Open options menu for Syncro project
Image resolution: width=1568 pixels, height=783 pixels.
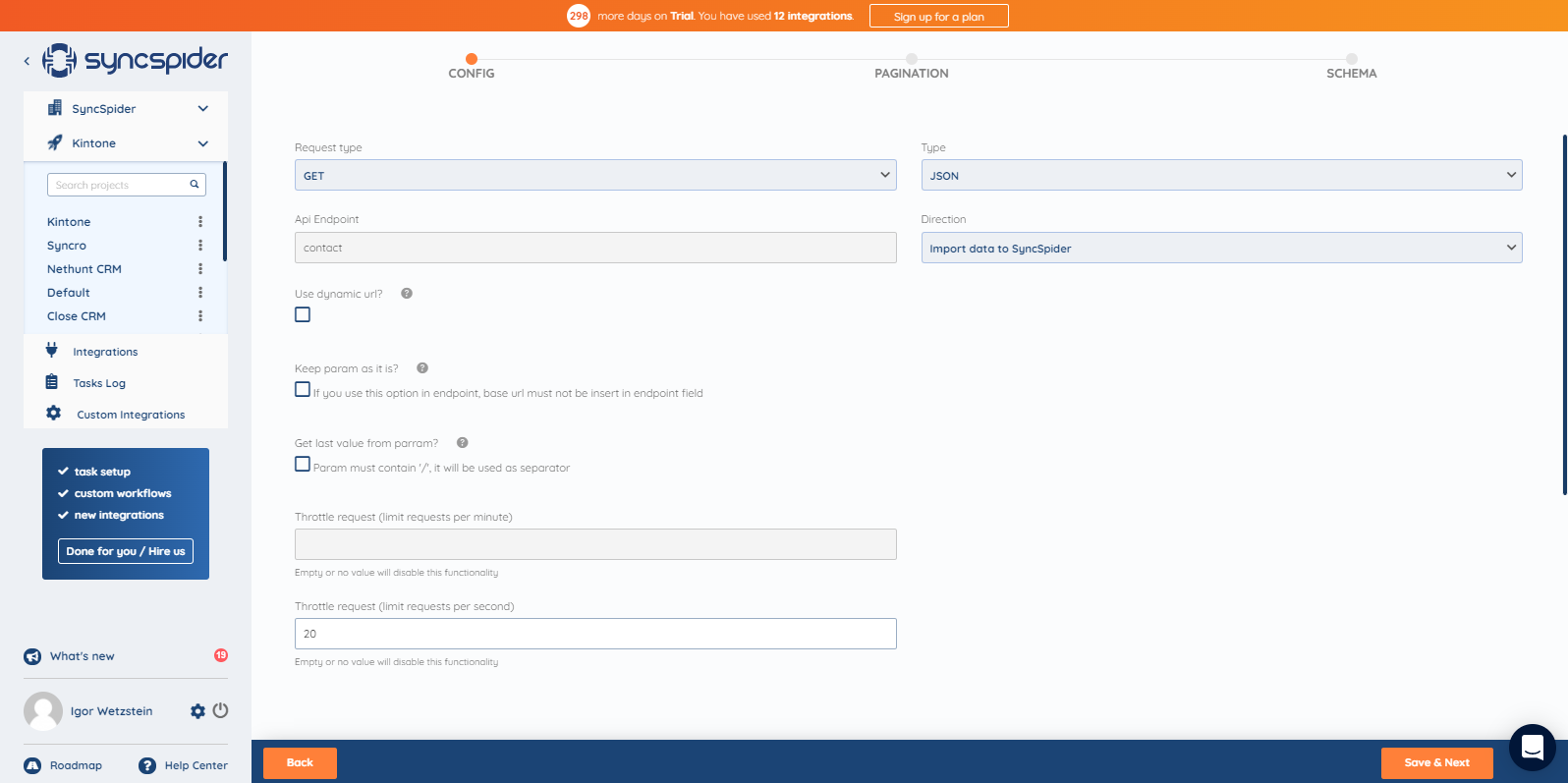click(x=200, y=246)
